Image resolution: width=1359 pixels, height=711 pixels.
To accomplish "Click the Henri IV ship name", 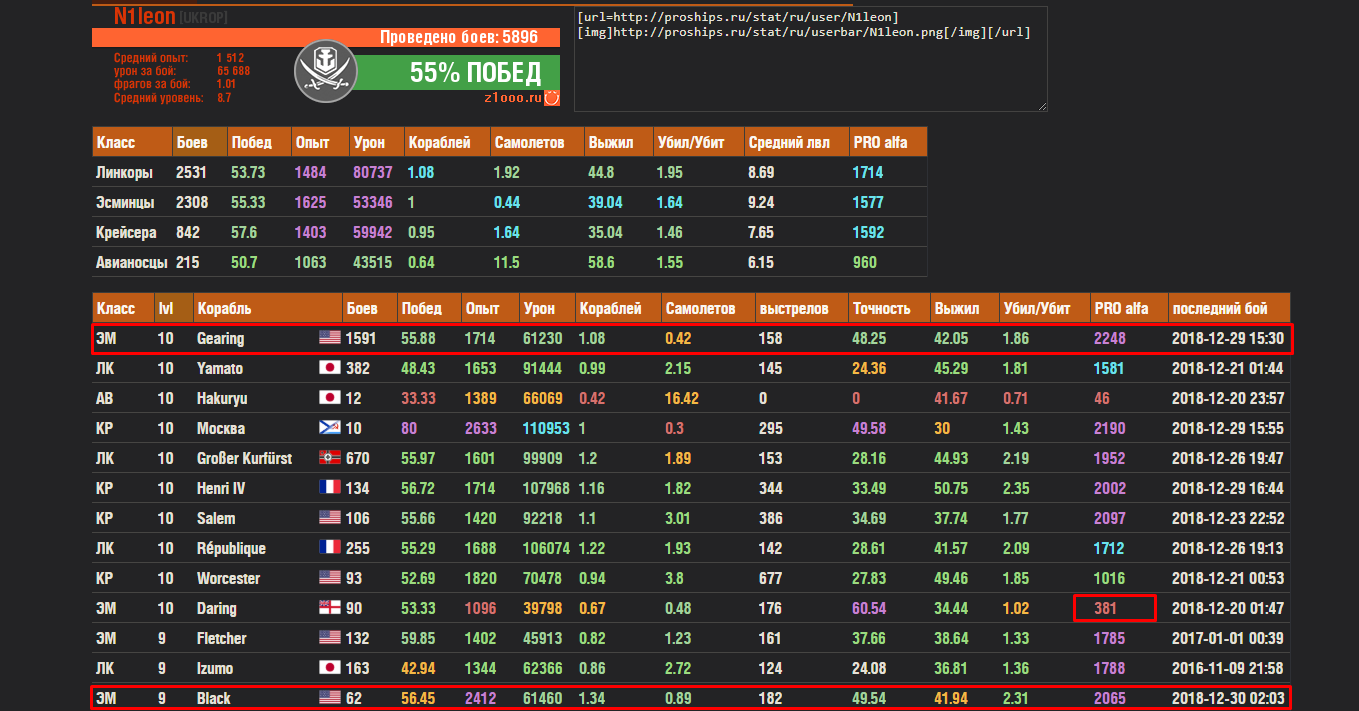I will [222, 488].
